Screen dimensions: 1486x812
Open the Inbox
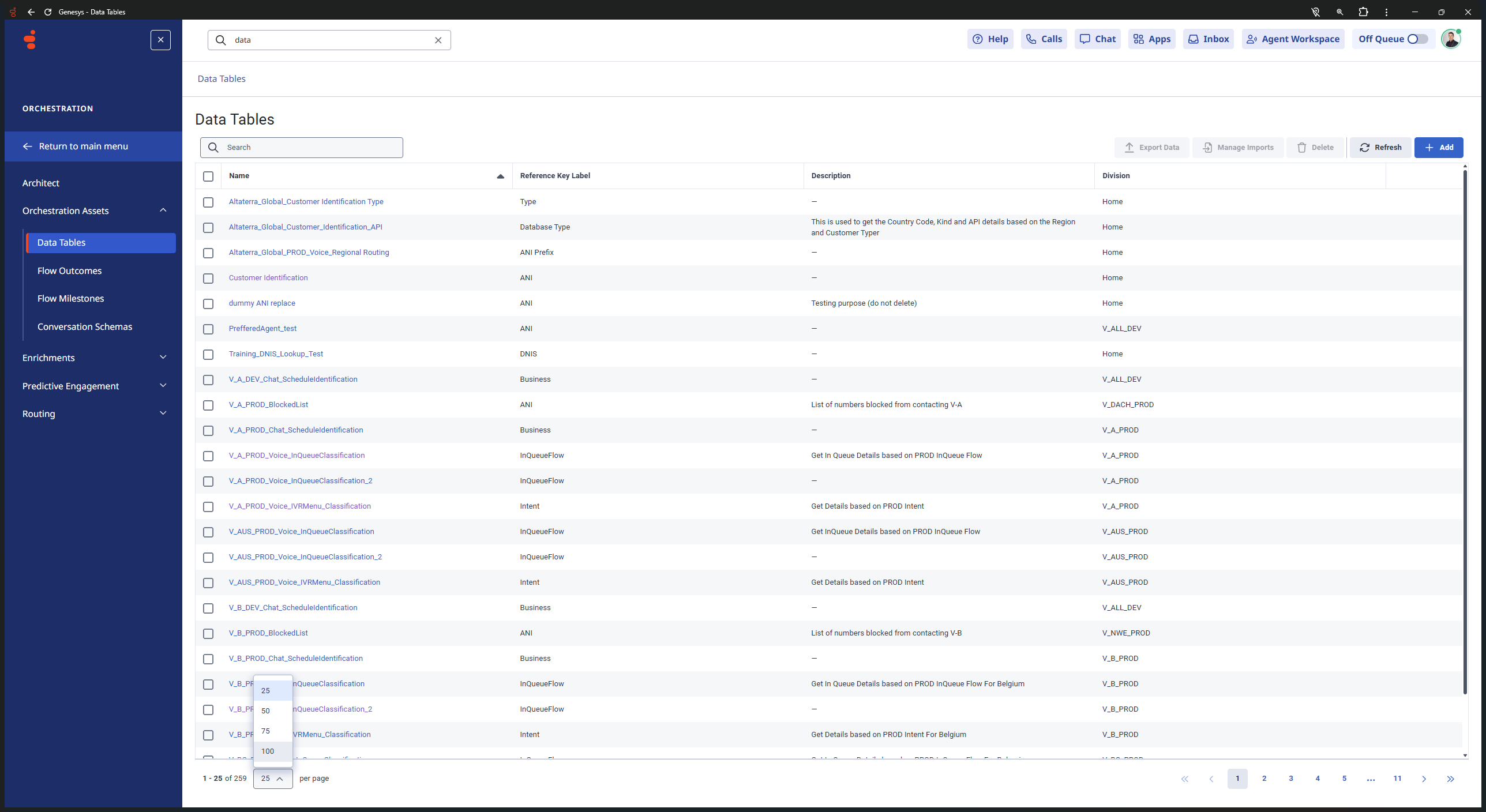pos(1208,39)
